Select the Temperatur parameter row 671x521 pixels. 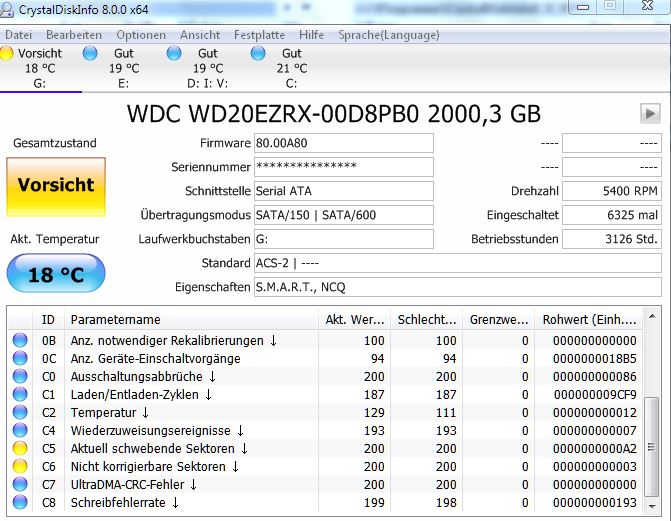[x=325, y=412]
